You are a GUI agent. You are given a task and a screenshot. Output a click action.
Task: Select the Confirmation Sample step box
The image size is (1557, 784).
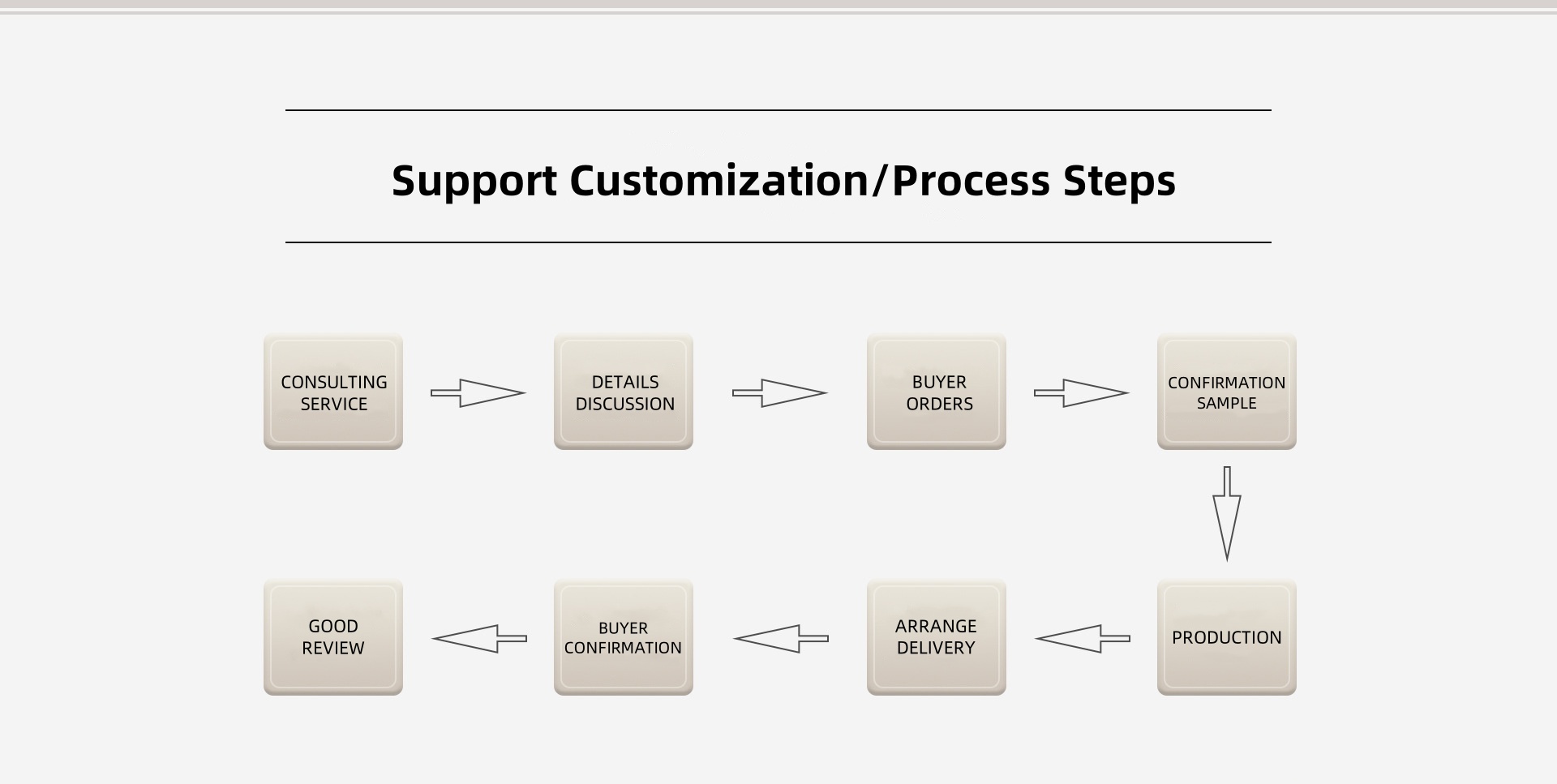[x=1226, y=392]
